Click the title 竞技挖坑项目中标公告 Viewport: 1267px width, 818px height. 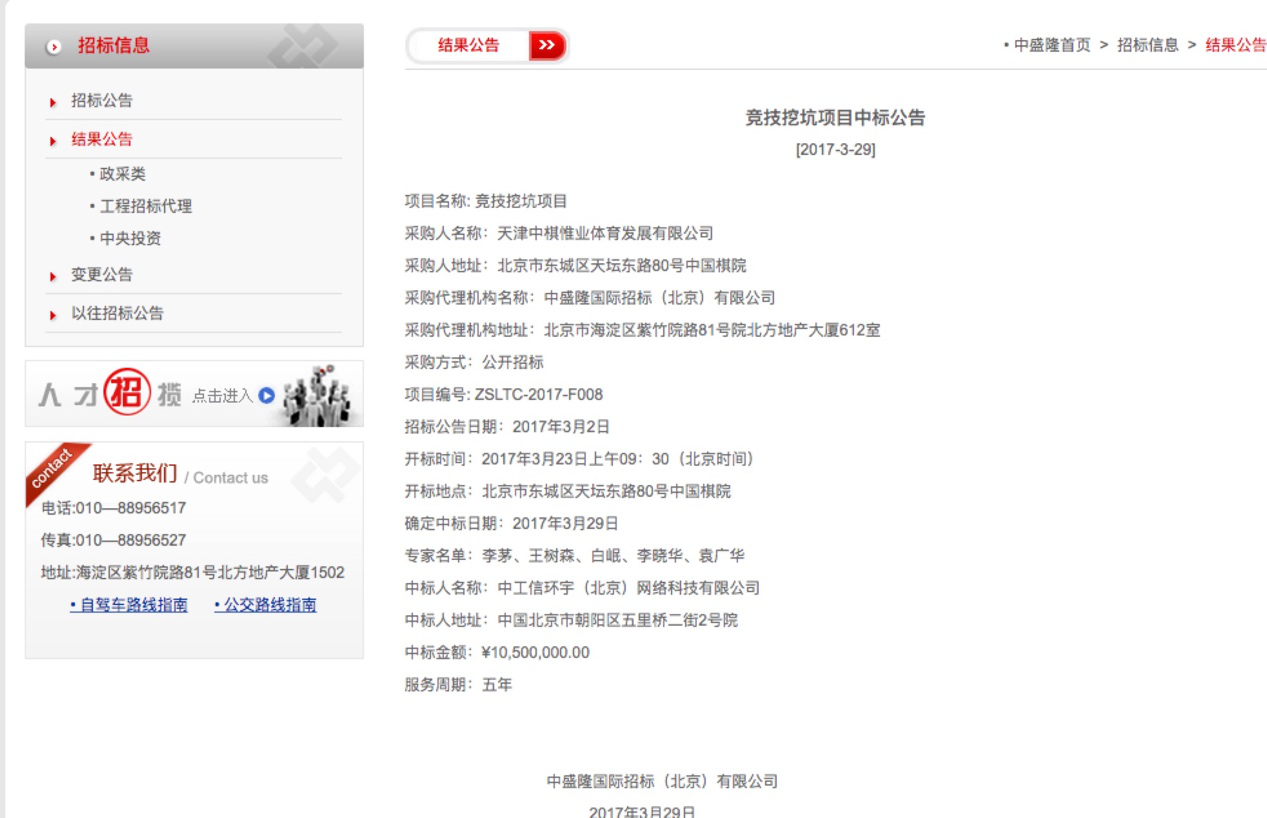coord(835,117)
